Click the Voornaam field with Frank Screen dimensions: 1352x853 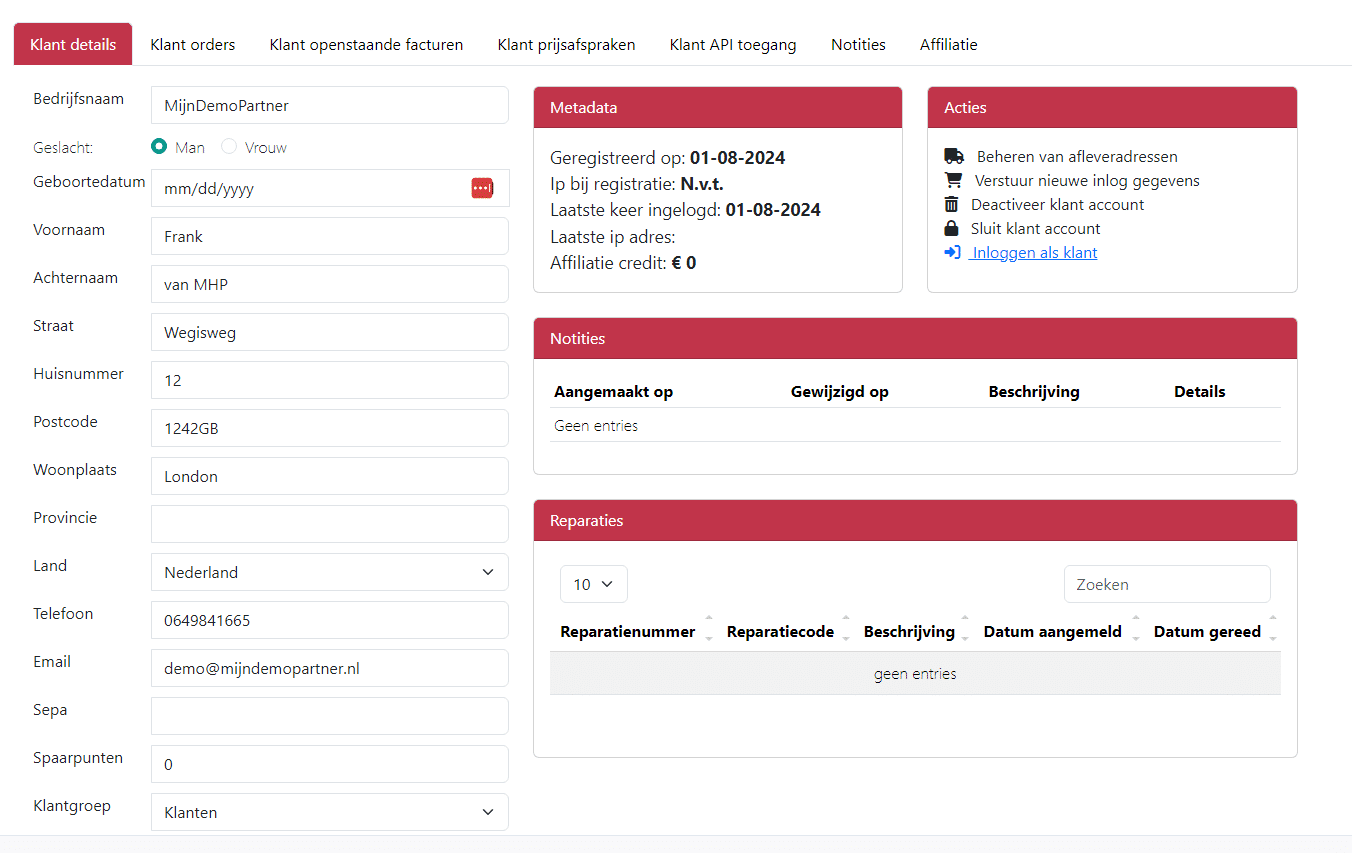(x=330, y=237)
